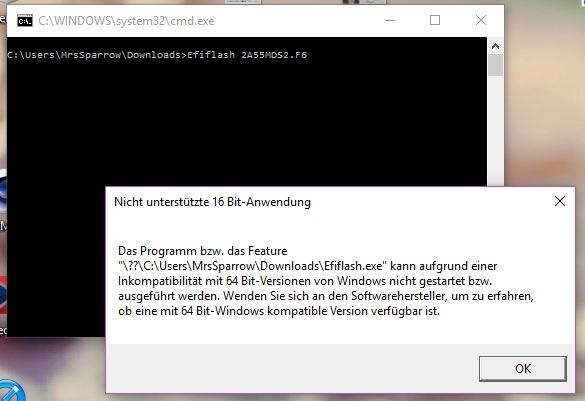
Task: Confirm the error dialog with OK
Action: 523,369
